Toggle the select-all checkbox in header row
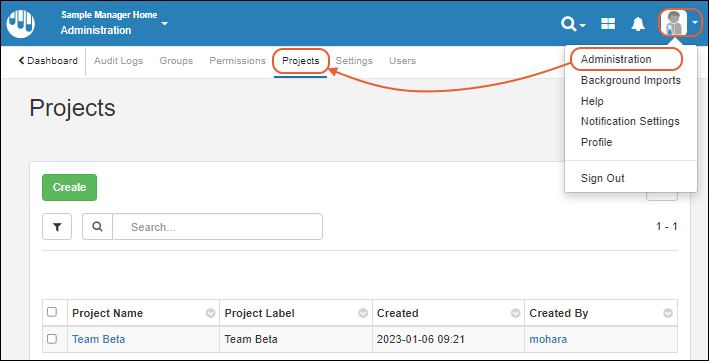The width and height of the screenshot is (709, 361). (x=52, y=312)
